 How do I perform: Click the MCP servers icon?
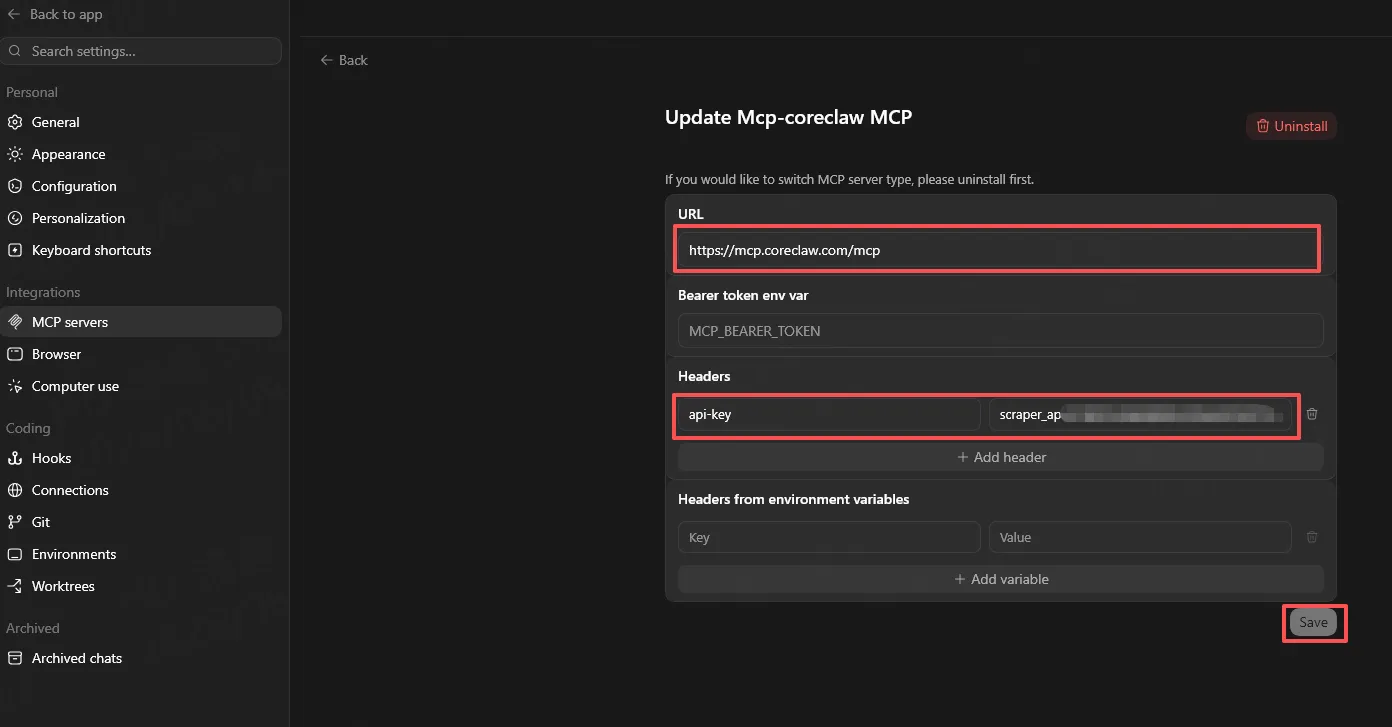15,322
